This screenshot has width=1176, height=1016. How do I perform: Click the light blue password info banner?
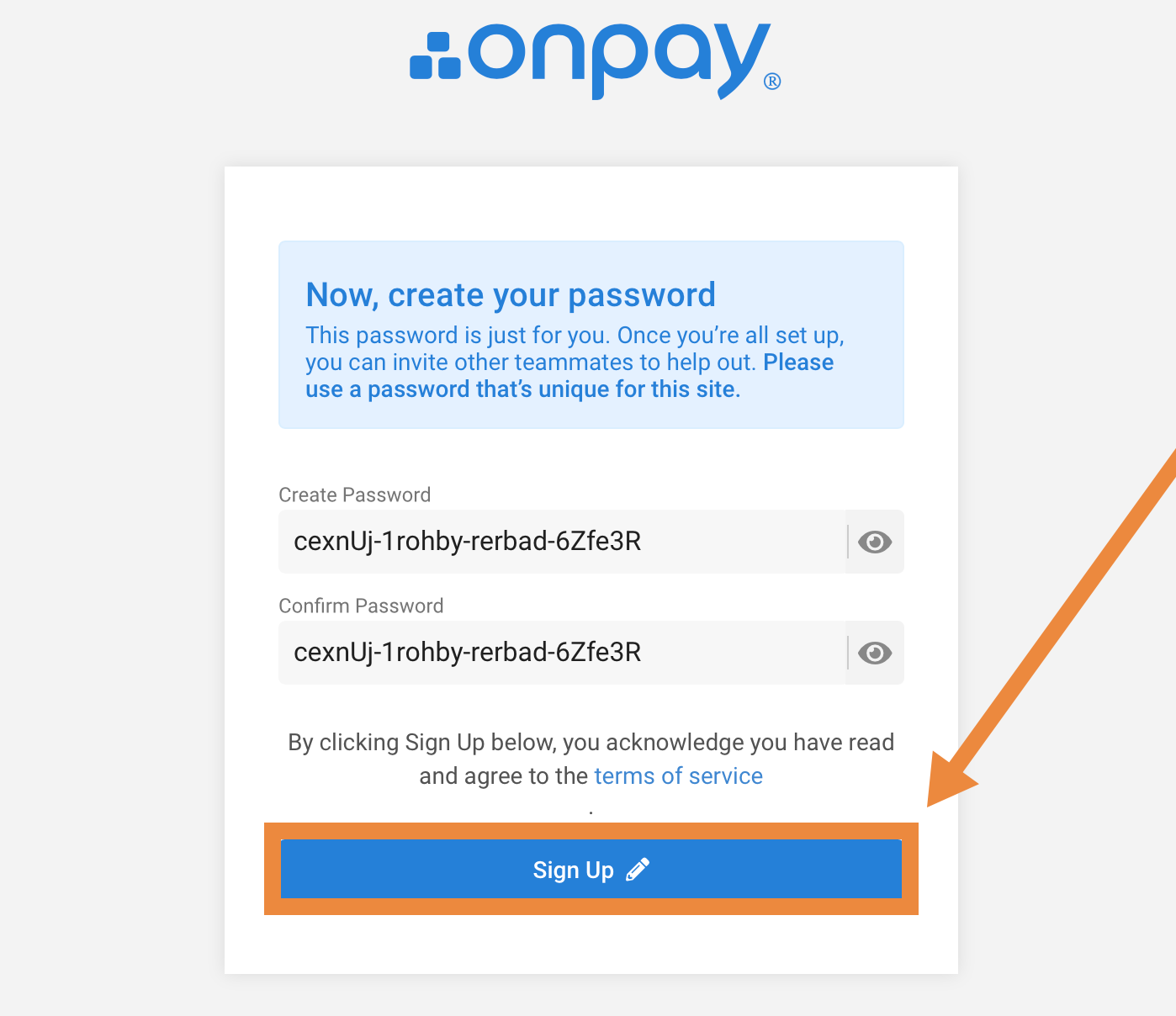click(x=591, y=335)
